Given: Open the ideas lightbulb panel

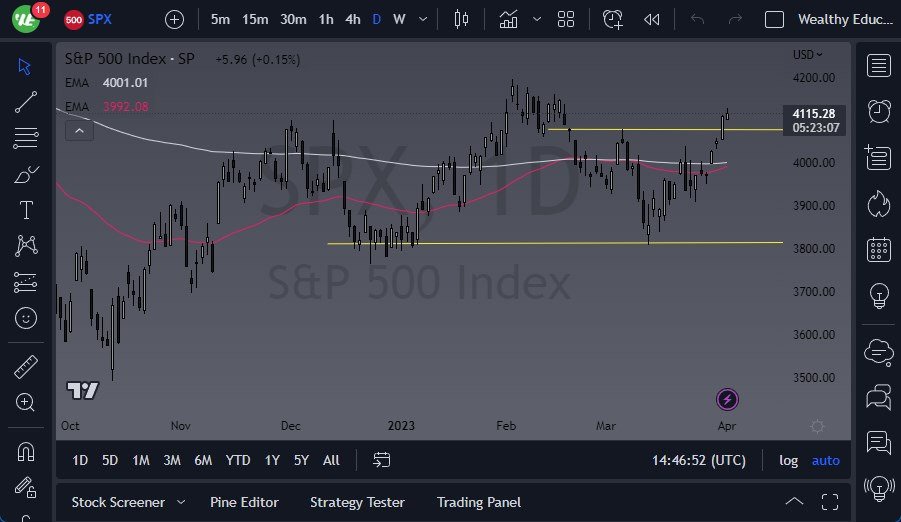Looking at the screenshot, I should point(879,296).
